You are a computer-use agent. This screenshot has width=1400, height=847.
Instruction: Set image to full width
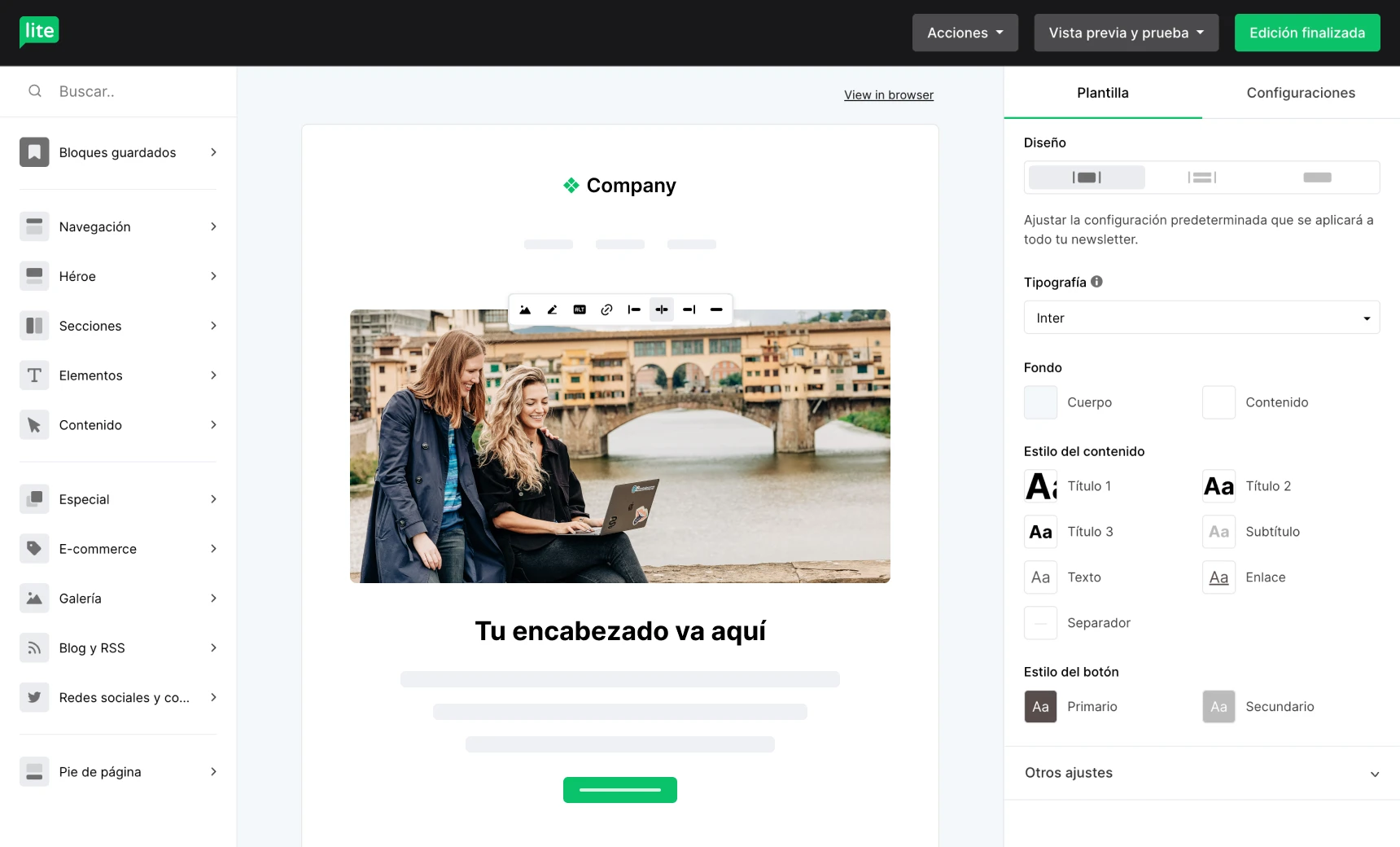(x=716, y=309)
